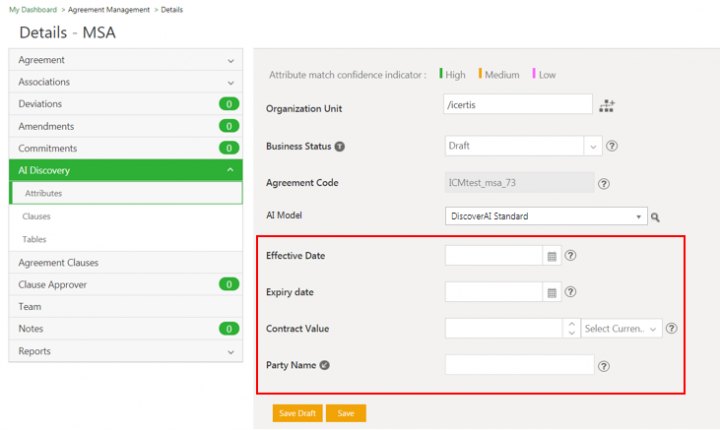Click the Deviations count badge
The height and width of the screenshot is (430, 720).
[229, 104]
